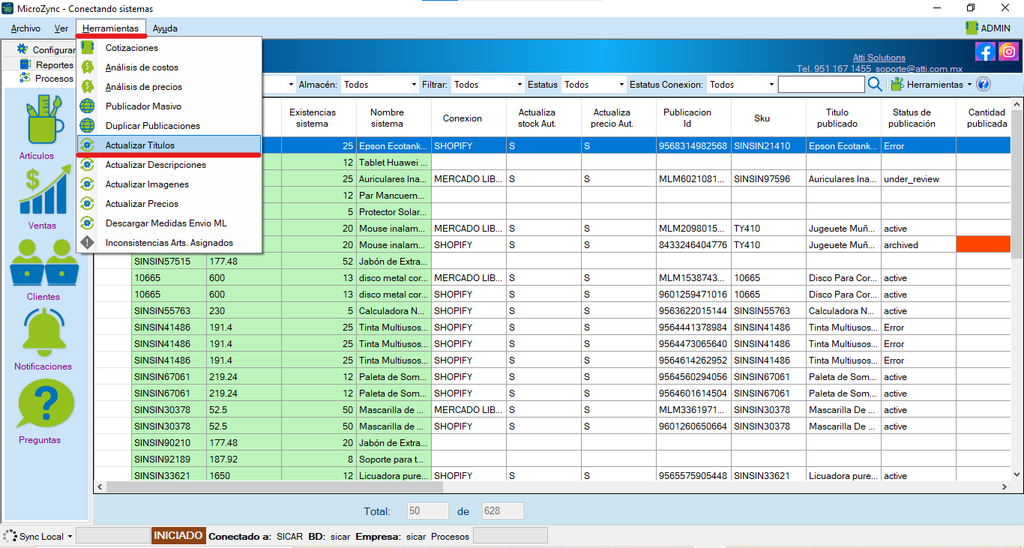Click the Inconsistencias warning diamond icon
This screenshot has height=548, width=1024.
point(87,242)
